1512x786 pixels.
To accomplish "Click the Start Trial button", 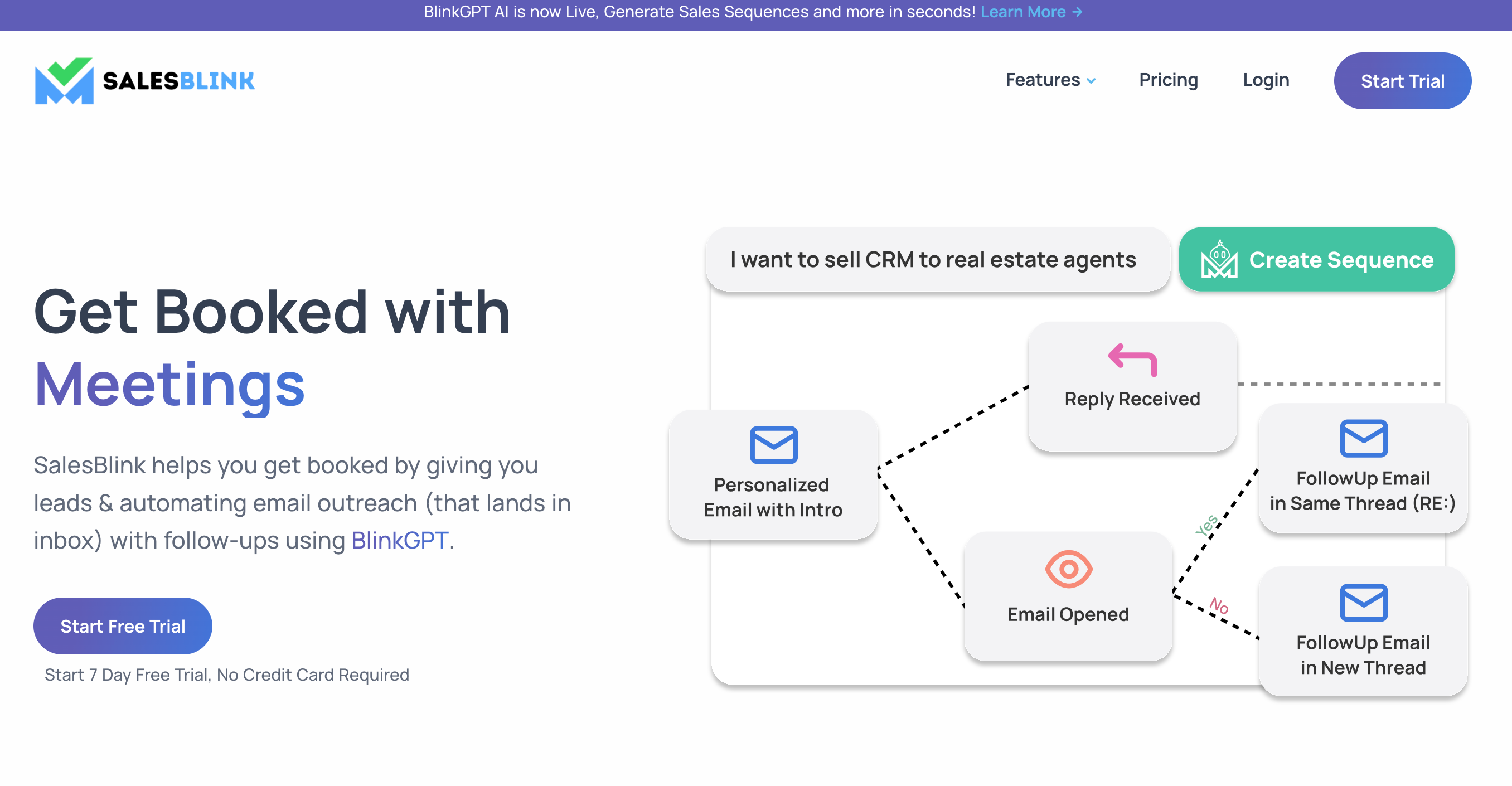I will click(x=1400, y=80).
